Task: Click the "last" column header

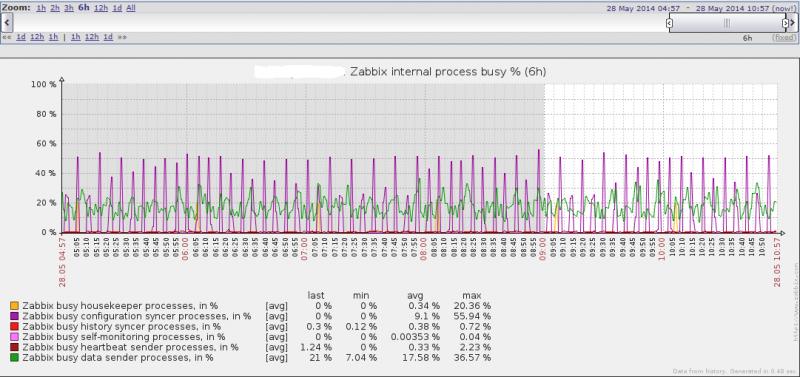Action: point(316,295)
